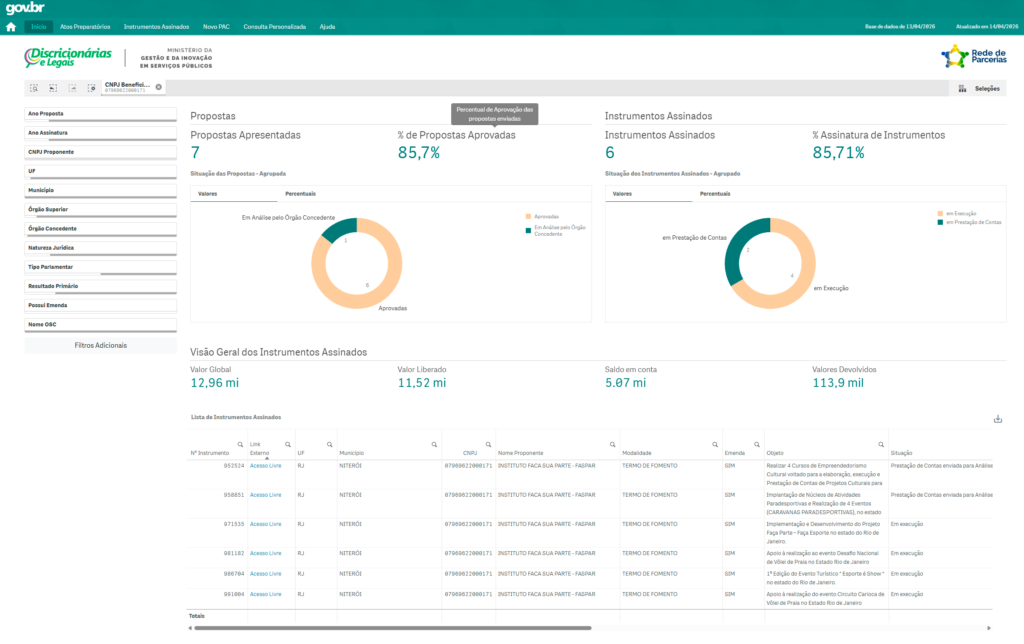Open the Possui Emenda filter

pos(100,305)
